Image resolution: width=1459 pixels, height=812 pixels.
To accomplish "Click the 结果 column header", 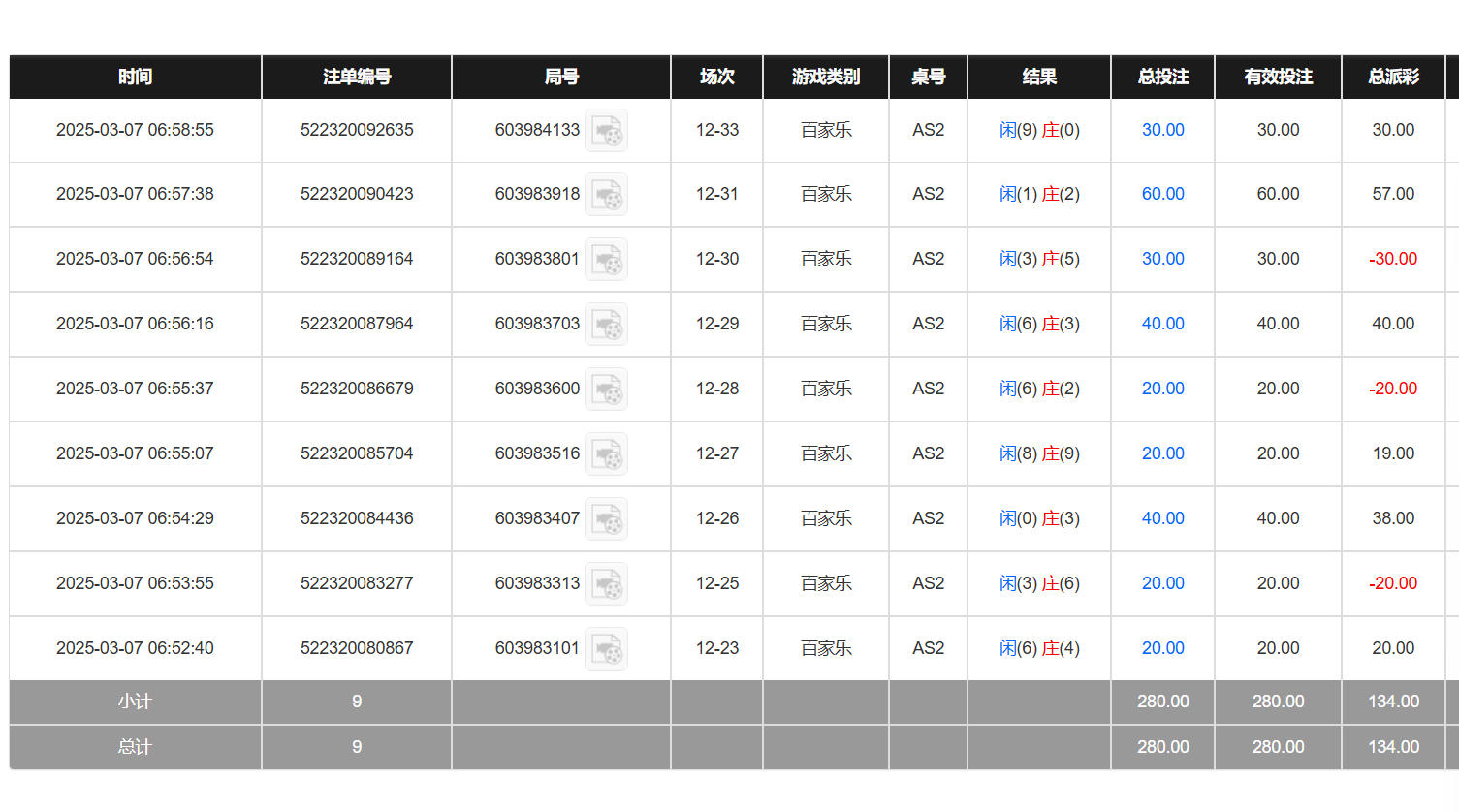I will tap(1039, 77).
